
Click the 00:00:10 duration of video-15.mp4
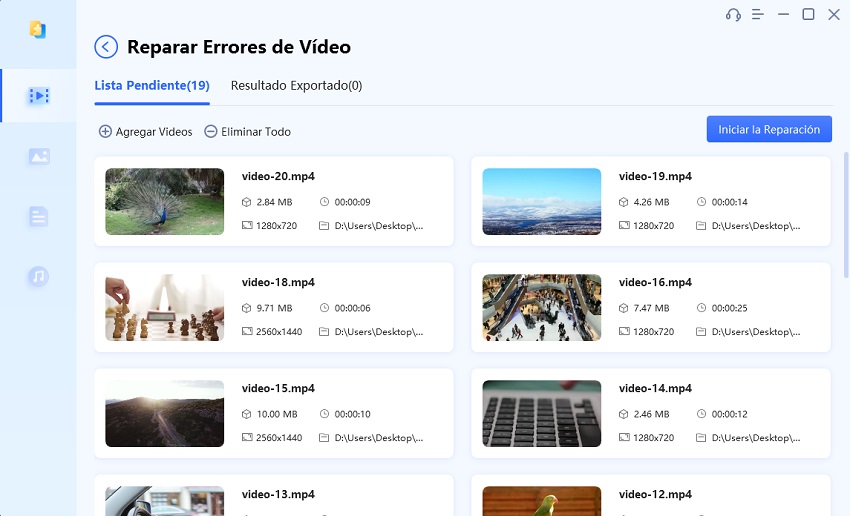pyautogui.click(x=352, y=415)
